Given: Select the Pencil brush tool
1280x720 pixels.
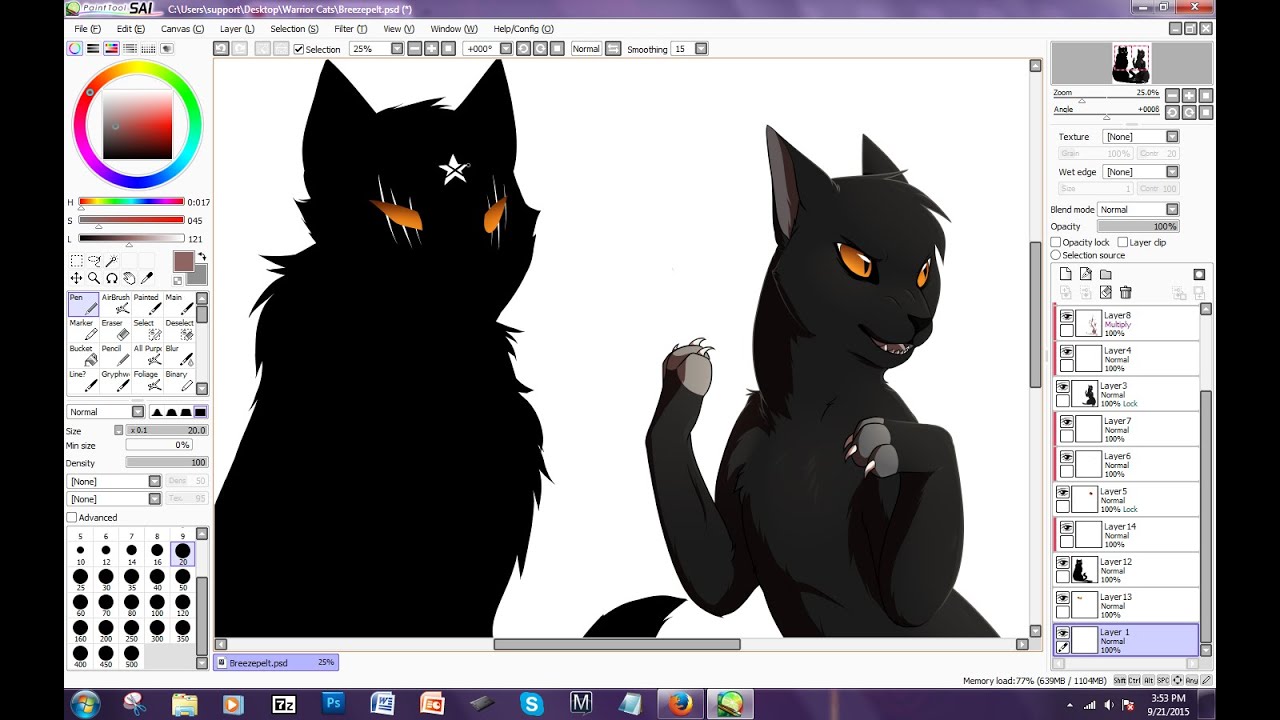Looking at the screenshot, I should pyautogui.click(x=115, y=355).
